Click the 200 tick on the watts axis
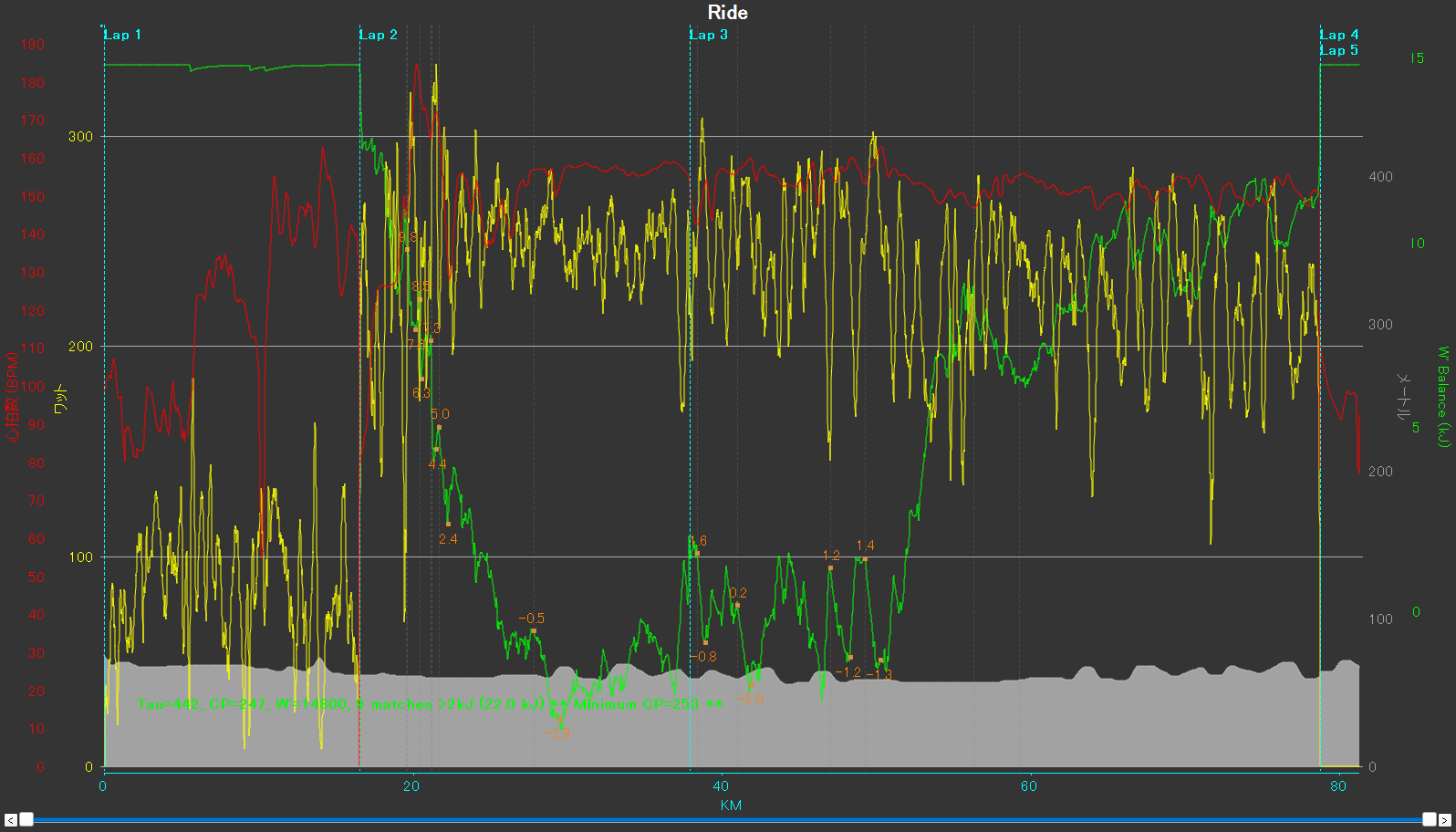Screen dimensions: 1456x832 [x=80, y=347]
